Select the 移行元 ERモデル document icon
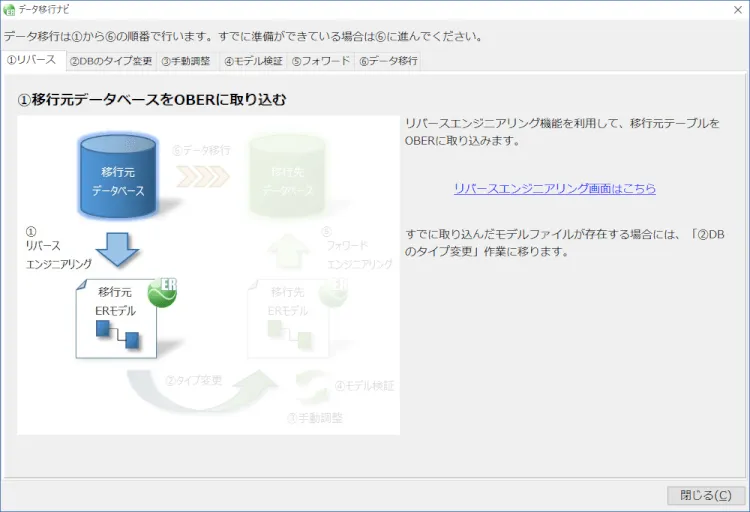 115,317
